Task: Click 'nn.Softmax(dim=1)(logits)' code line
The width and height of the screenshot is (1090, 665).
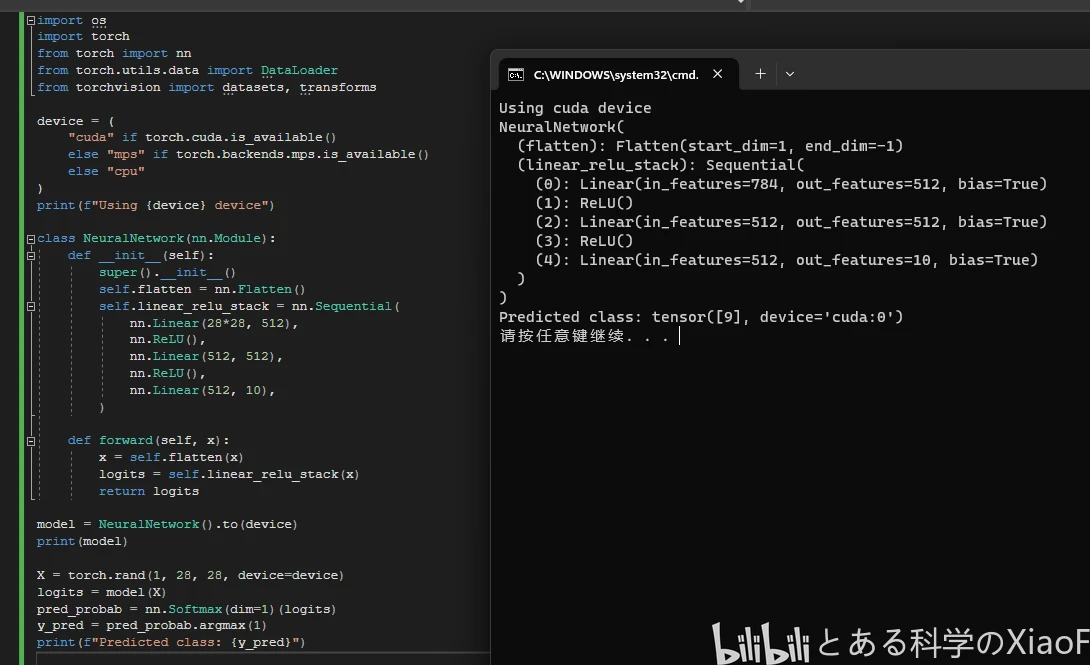Action: tap(241, 609)
